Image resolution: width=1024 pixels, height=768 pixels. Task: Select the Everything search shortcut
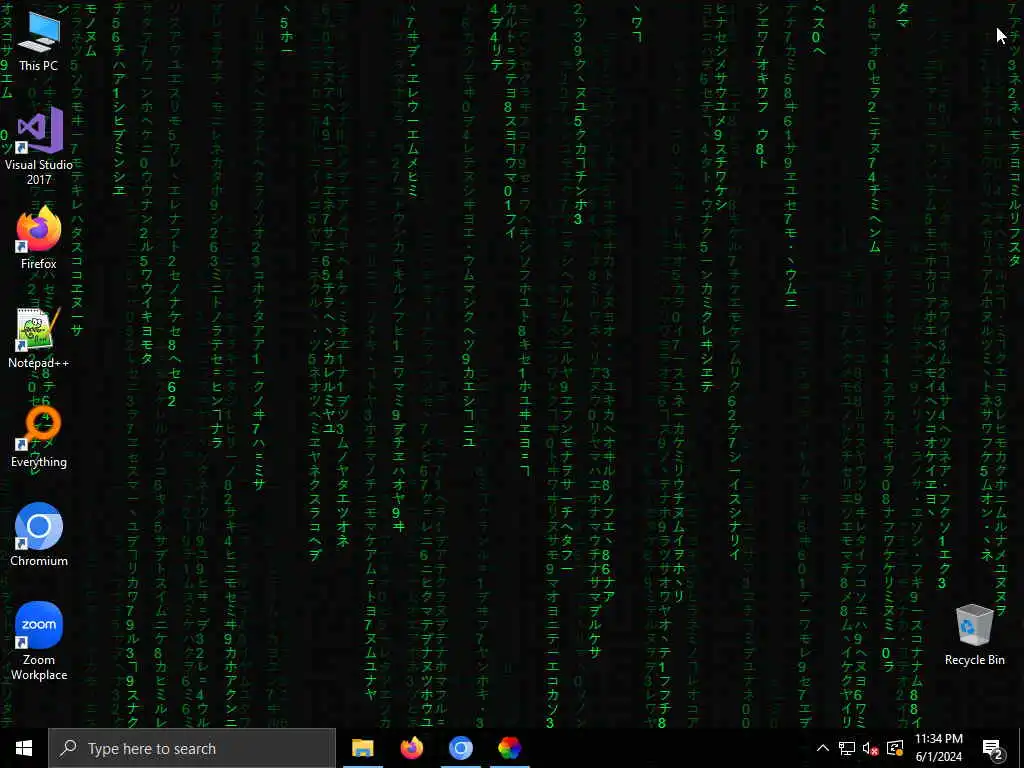tap(39, 437)
